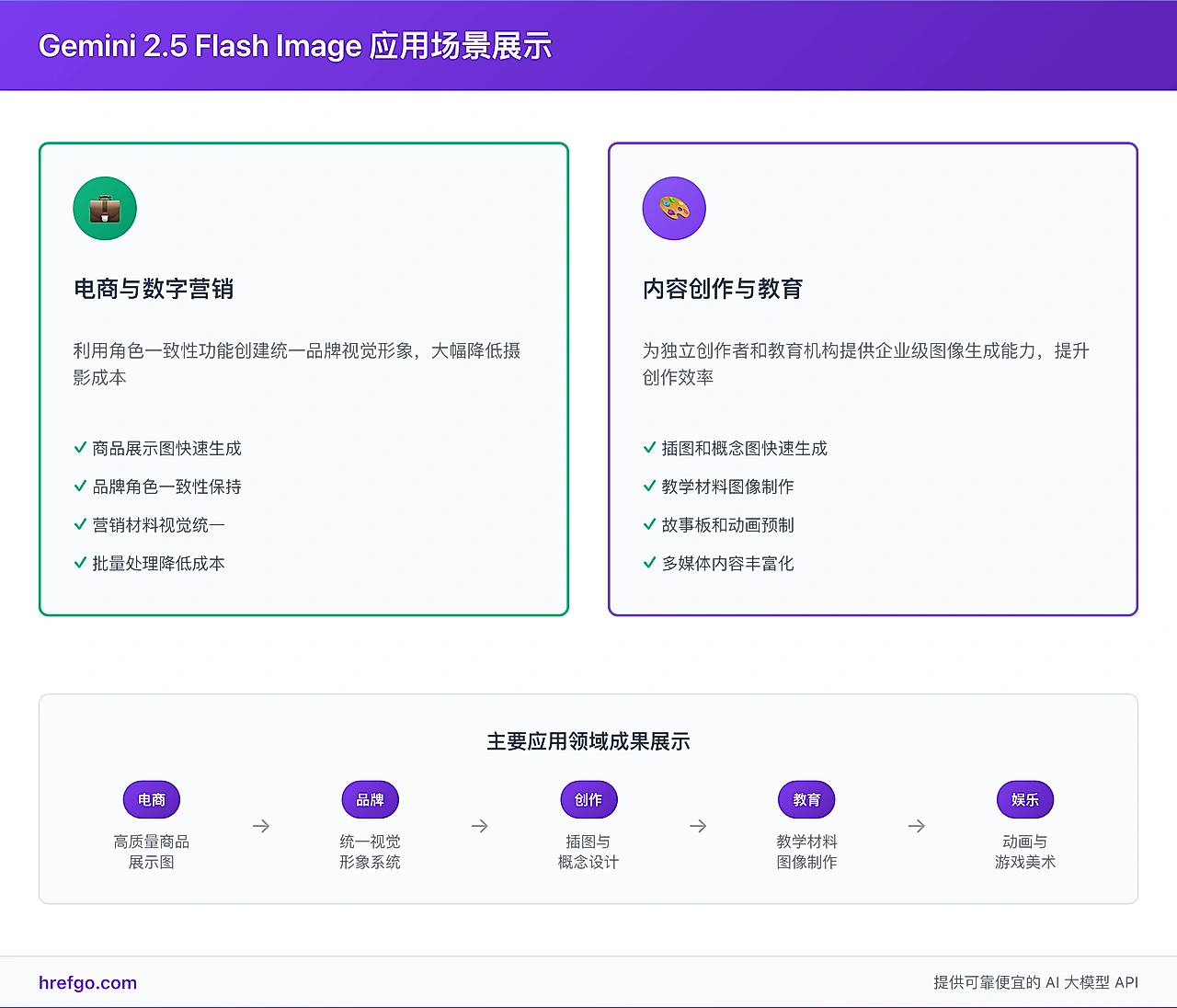The width and height of the screenshot is (1177, 1008).
Task: Click checkmark beside 插图和概念图快速生成
Action: coord(649,448)
